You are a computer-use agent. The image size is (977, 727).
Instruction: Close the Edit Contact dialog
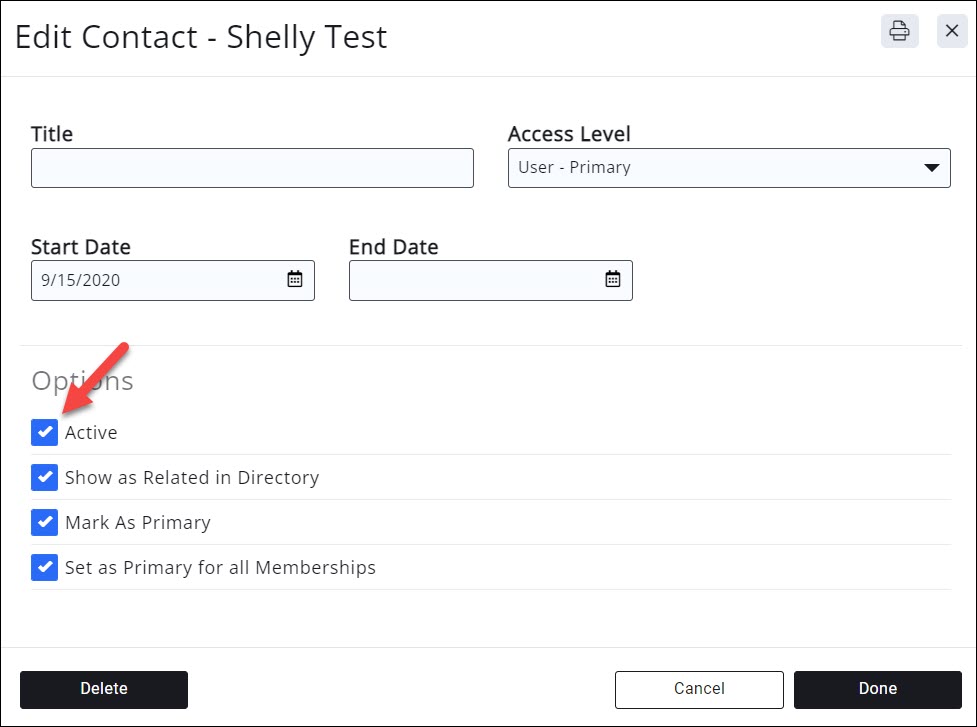tap(951, 31)
